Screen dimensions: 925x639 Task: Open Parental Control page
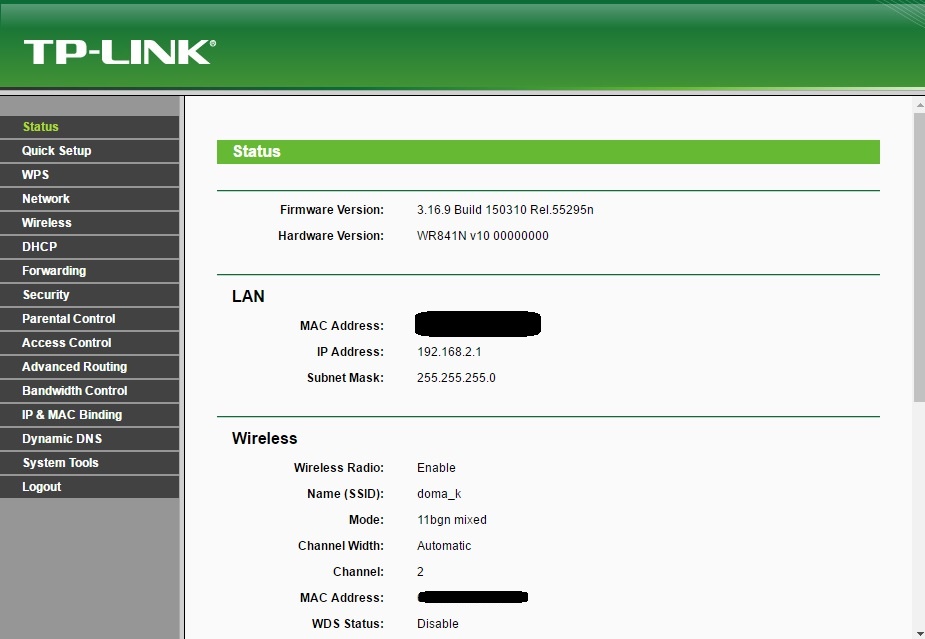point(89,319)
